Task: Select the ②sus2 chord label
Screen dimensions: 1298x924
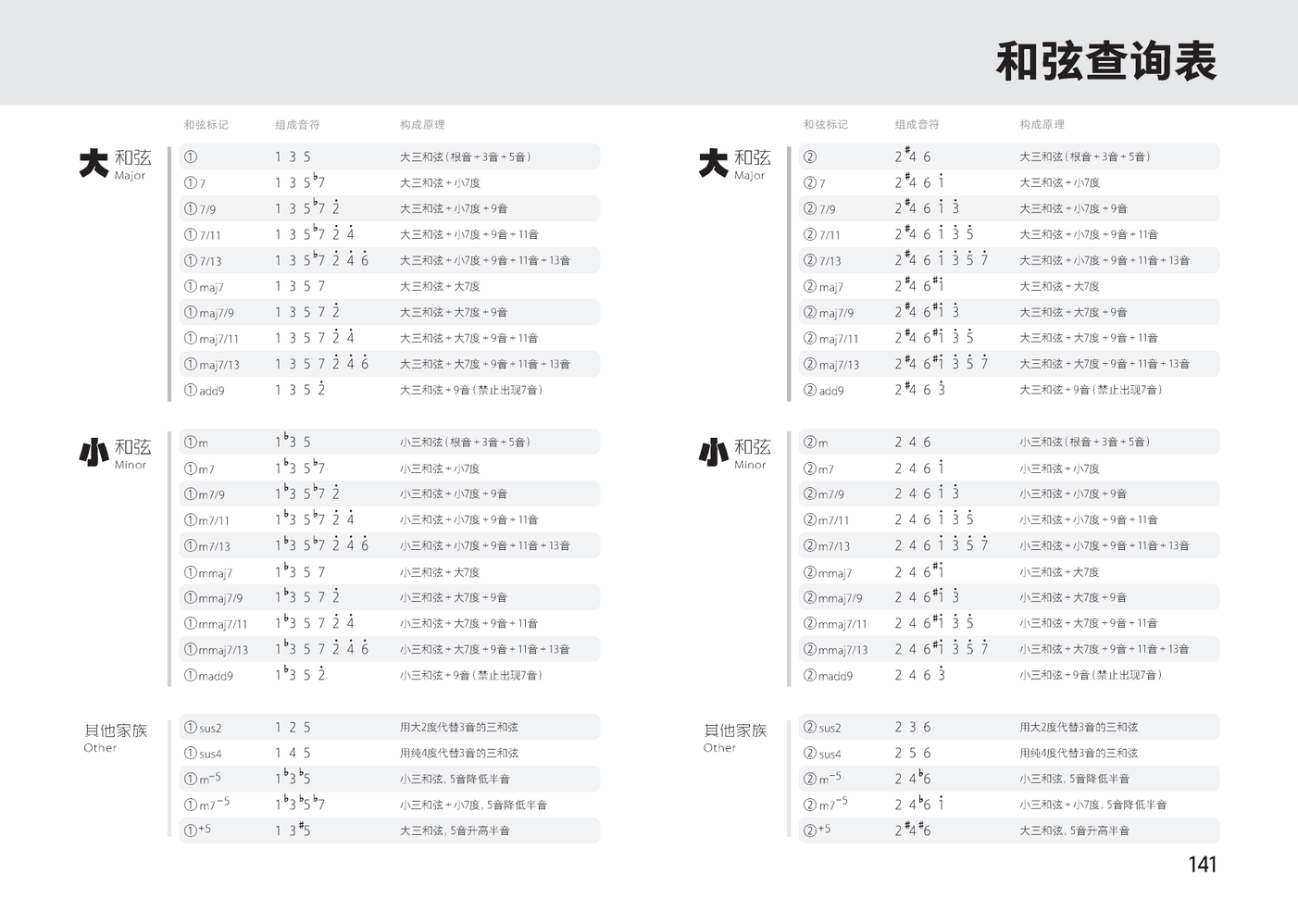Action: [822, 728]
